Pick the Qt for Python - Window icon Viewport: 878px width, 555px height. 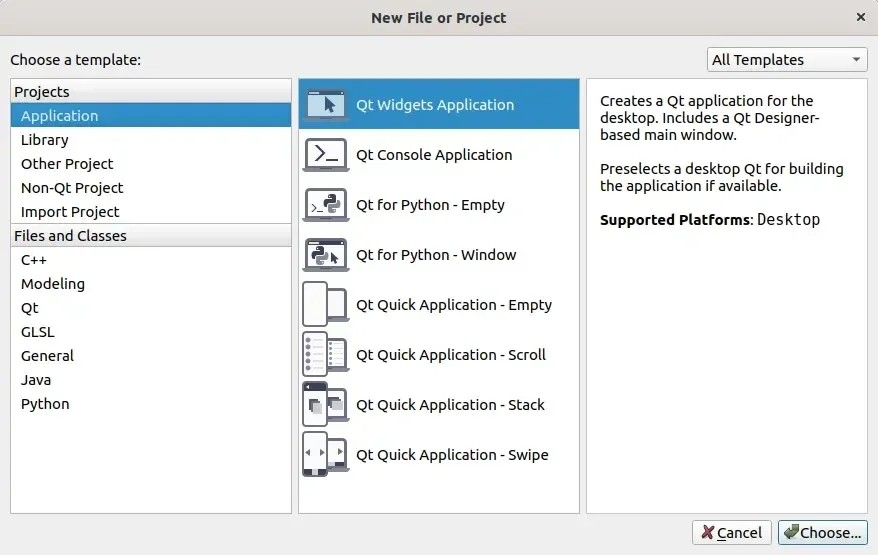326,255
